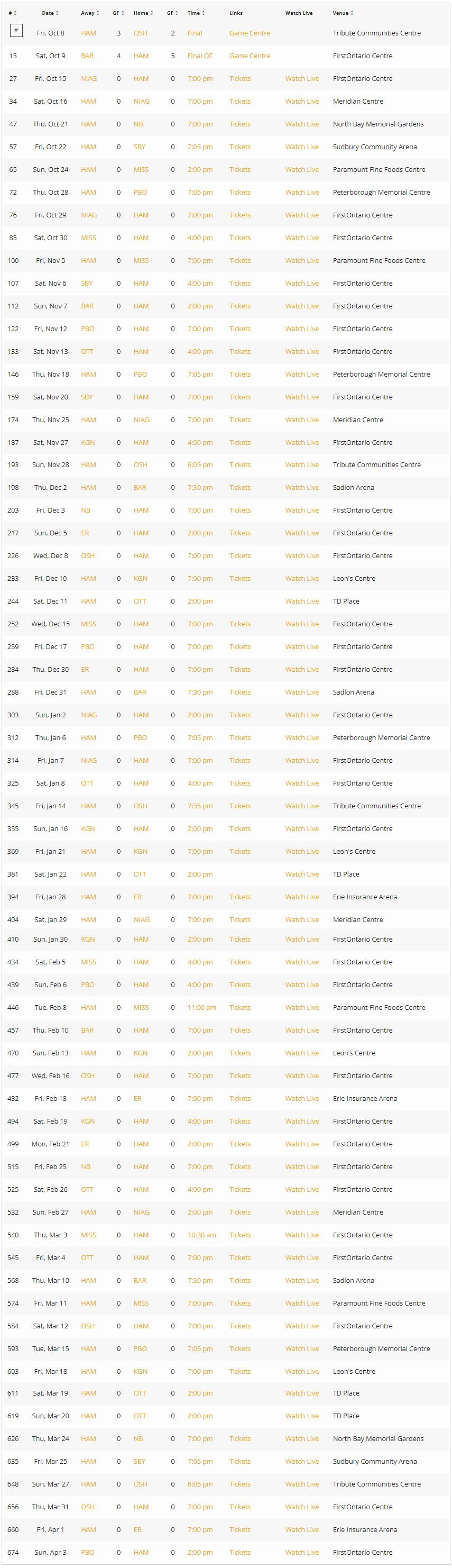
Task: Open 10:30 am time link on Mar 3
Action: click(x=201, y=1235)
